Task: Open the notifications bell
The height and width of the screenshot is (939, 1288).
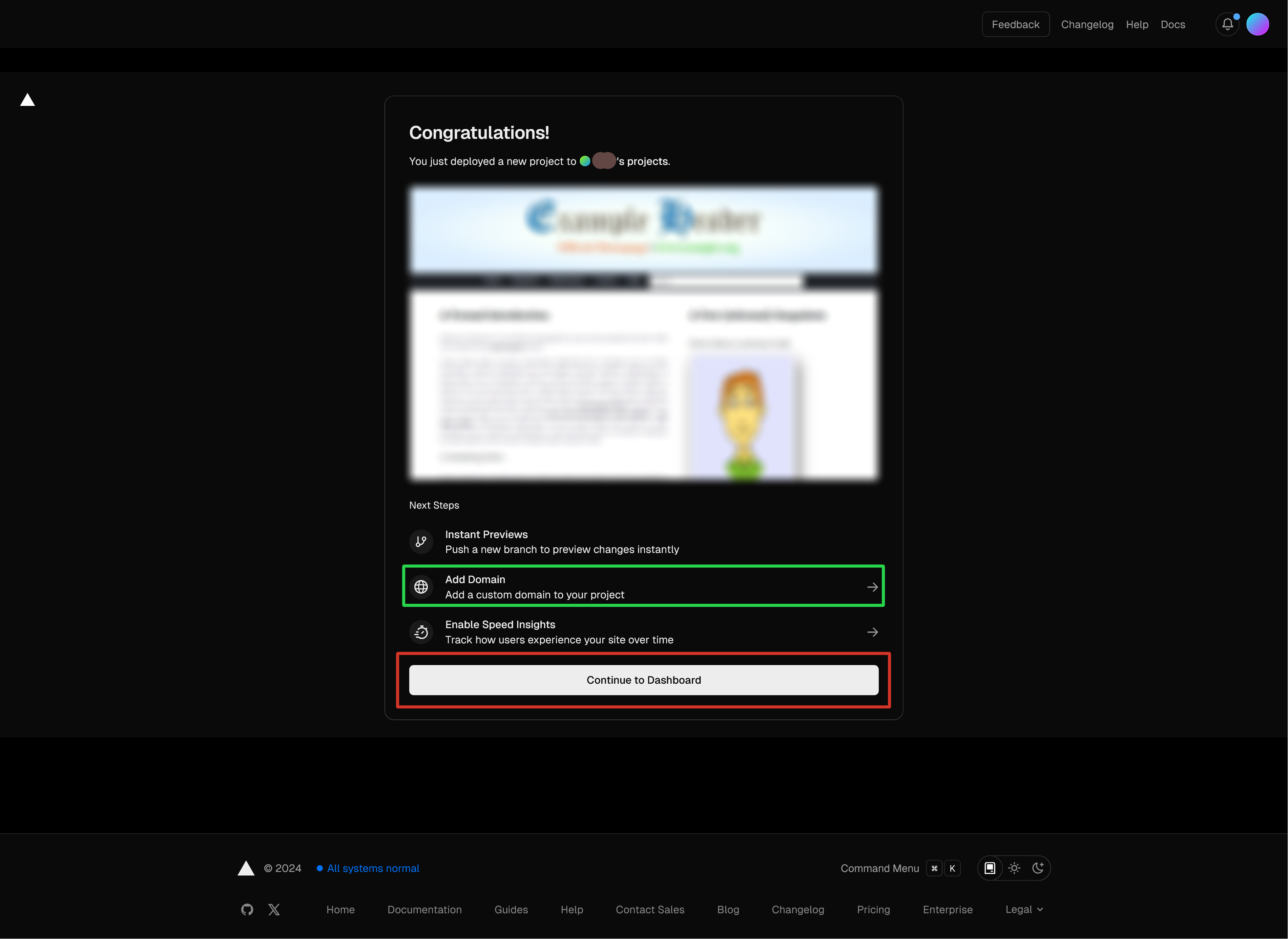Action: pyautogui.click(x=1227, y=24)
